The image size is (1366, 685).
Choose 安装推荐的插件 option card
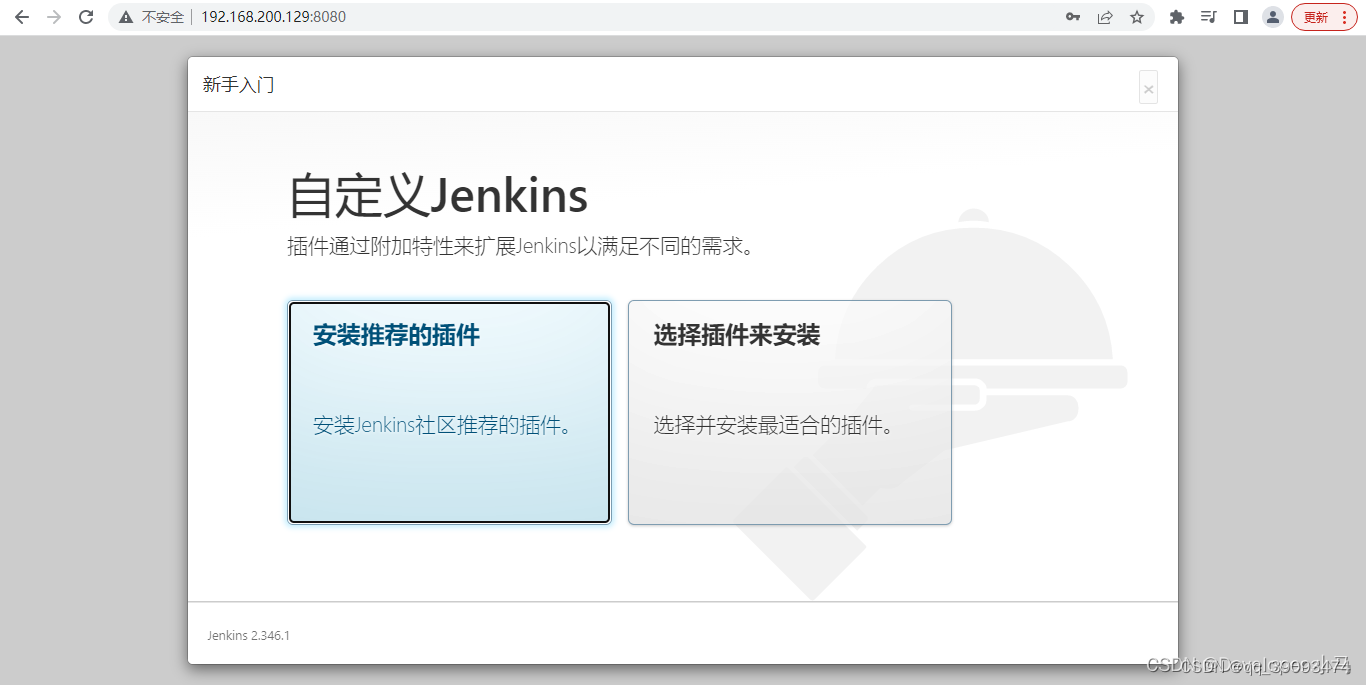[449, 412]
